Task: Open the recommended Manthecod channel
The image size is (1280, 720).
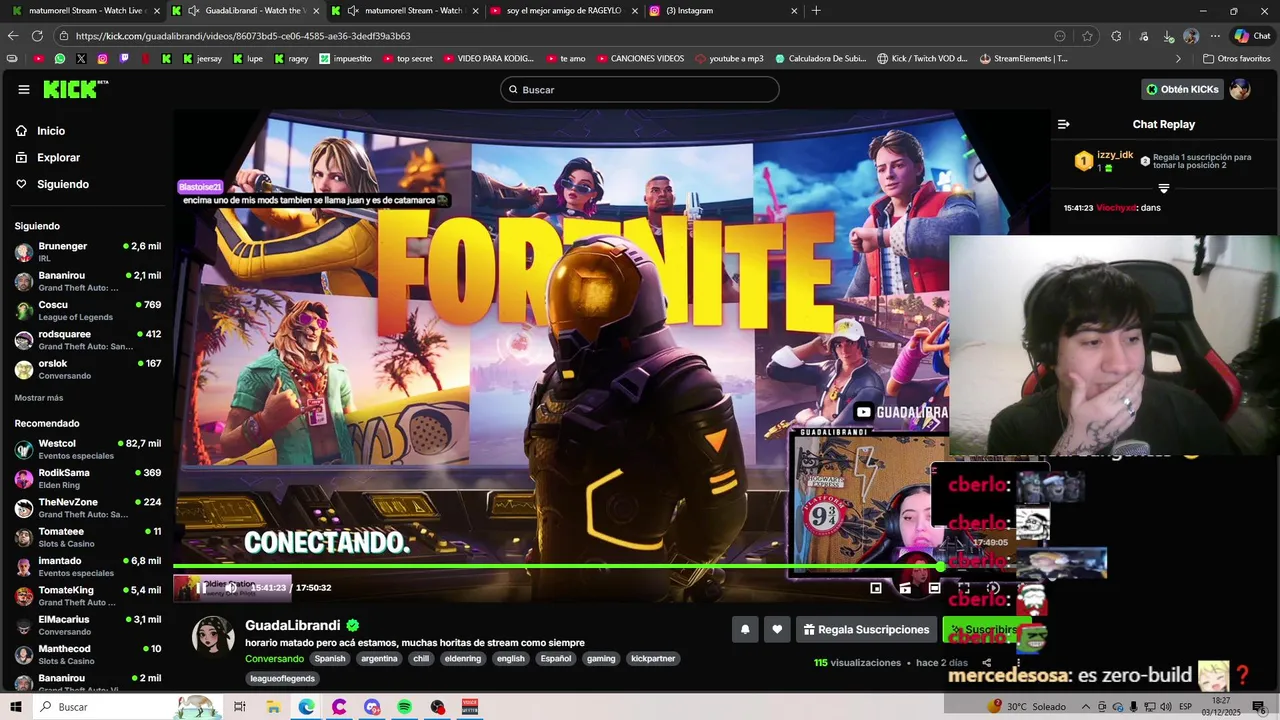Action: click(x=87, y=655)
